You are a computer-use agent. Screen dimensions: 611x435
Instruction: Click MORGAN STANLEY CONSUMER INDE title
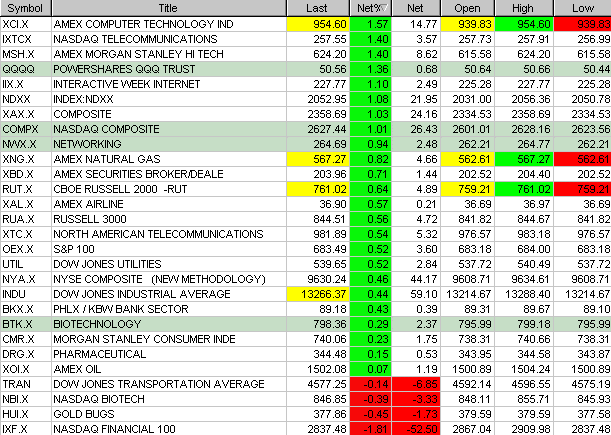tap(144, 339)
